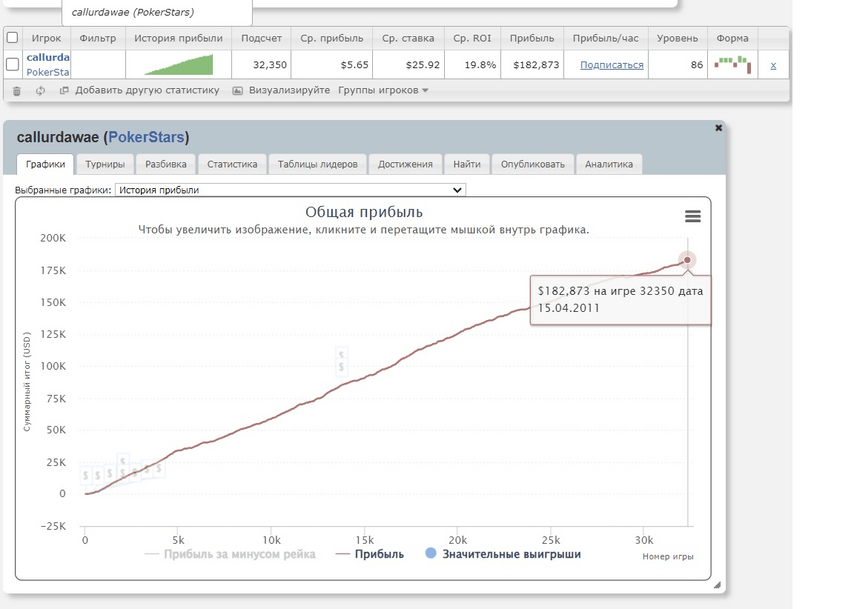
Task: Open the Таблицы лидеров tab
Action: [x=317, y=164]
